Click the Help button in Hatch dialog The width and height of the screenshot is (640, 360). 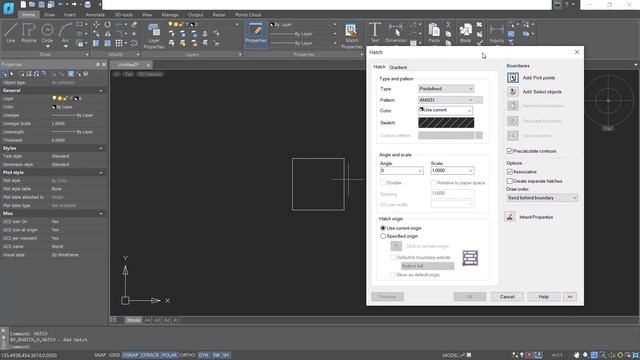pos(543,297)
